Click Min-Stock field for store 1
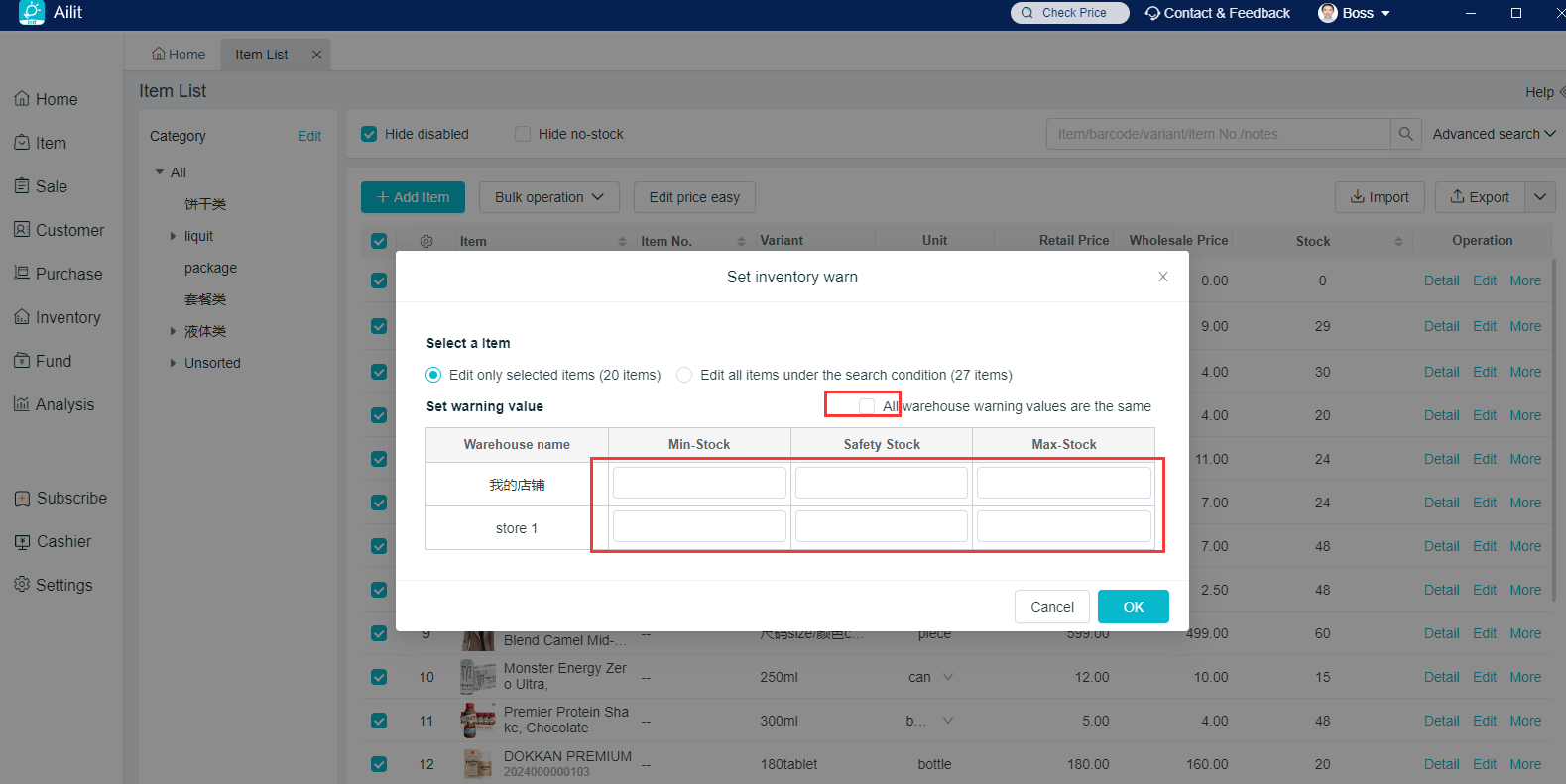 coord(699,526)
